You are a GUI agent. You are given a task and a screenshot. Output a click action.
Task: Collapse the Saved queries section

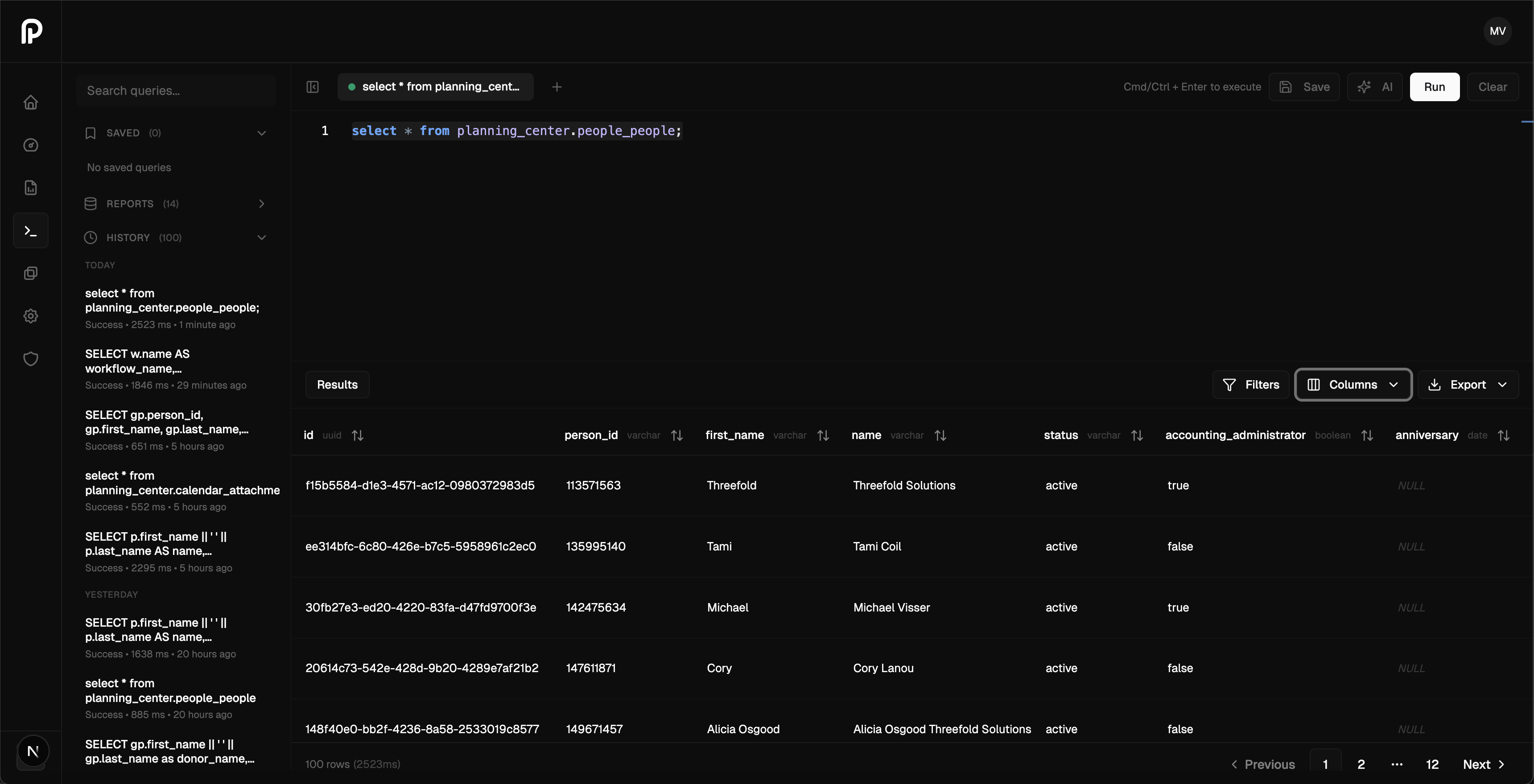click(261, 133)
